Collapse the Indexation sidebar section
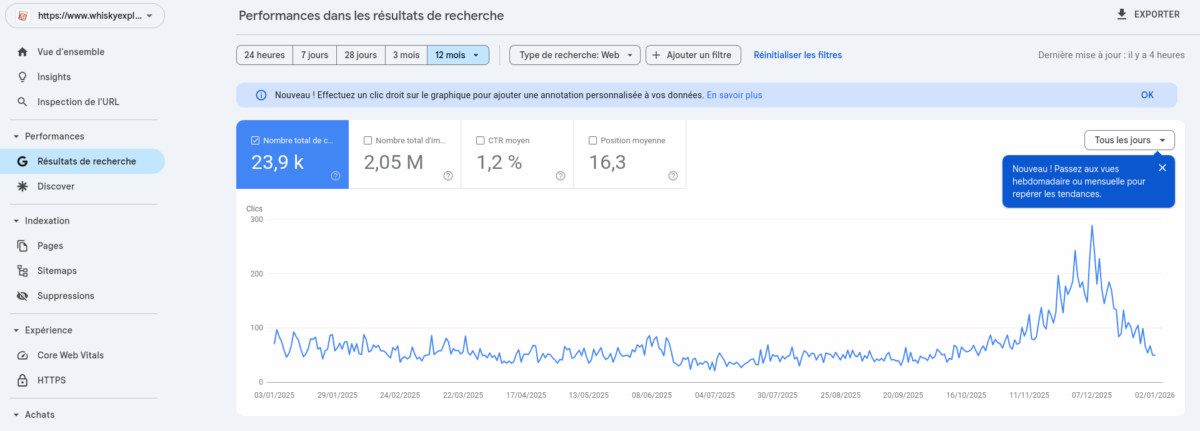Viewport: 1200px width, 431px height. point(16,221)
